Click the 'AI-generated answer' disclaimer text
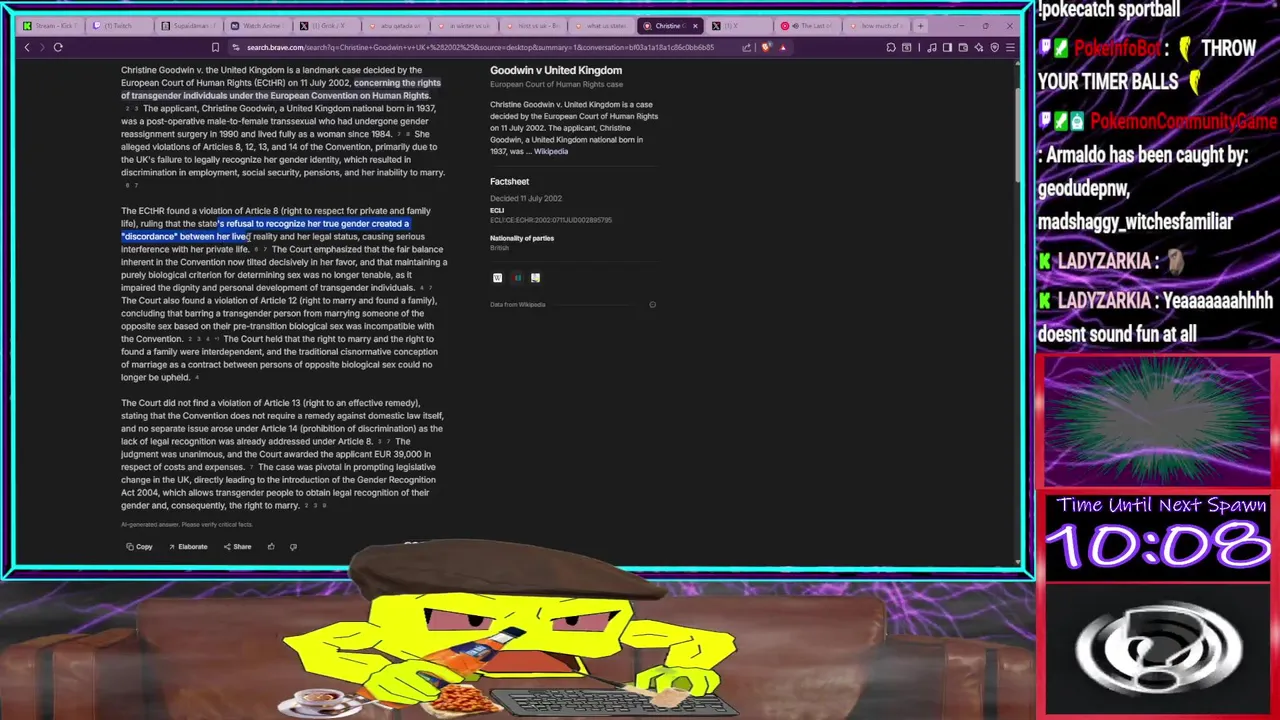 coord(187,525)
